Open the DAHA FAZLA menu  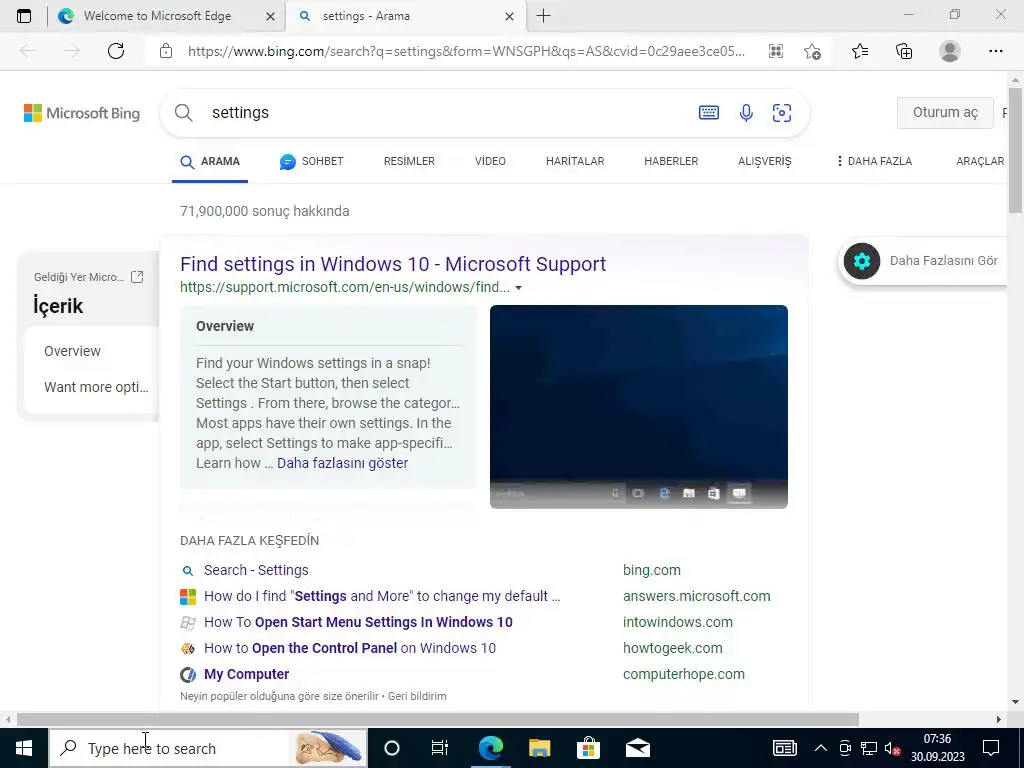874,161
